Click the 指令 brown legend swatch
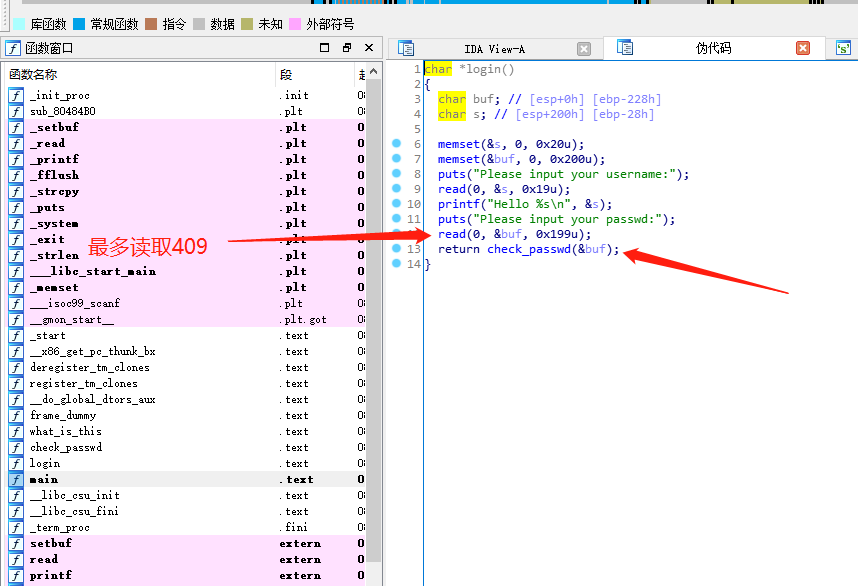The height and width of the screenshot is (586, 858). pyautogui.click(x=152, y=24)
